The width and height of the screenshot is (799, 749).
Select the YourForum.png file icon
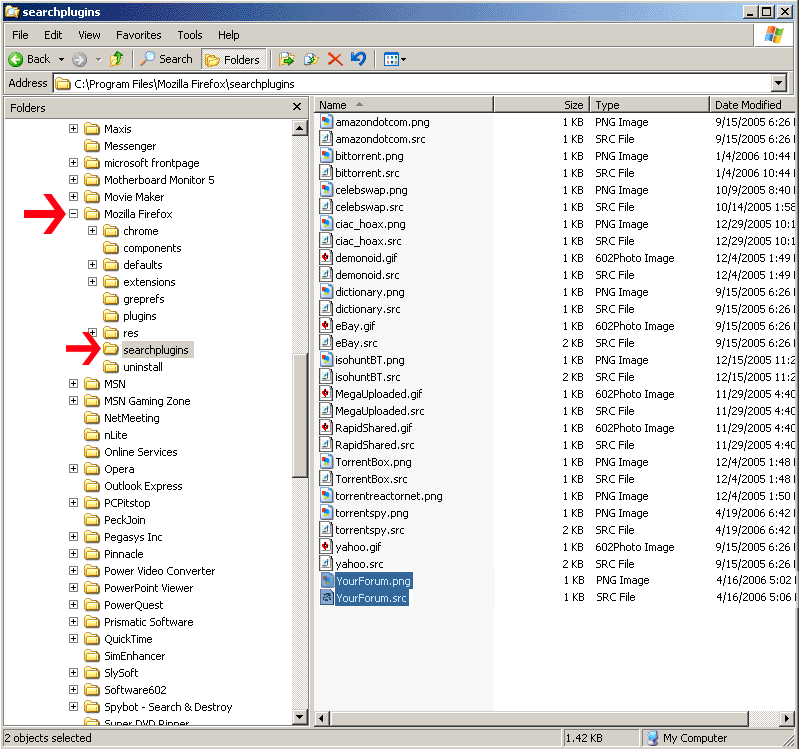coord(326,580)
